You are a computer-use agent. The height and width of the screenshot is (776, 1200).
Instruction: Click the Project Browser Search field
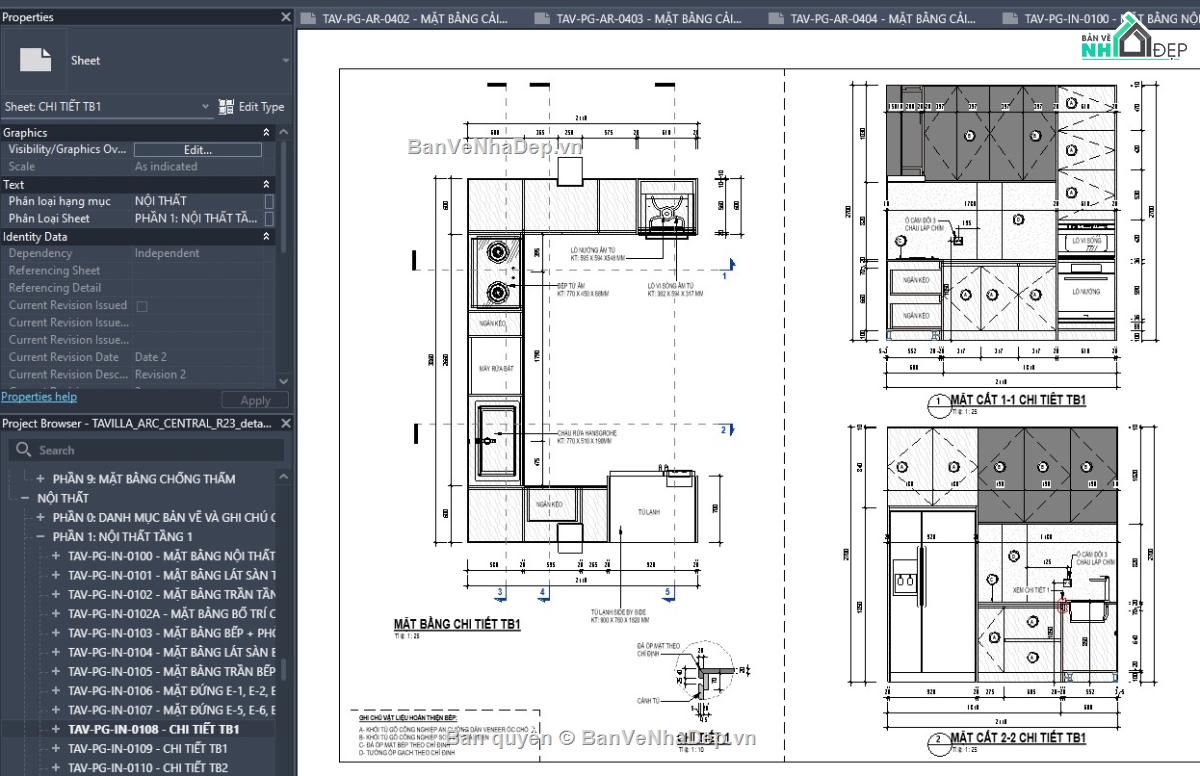pyautogui.click(x=144, y=450)
